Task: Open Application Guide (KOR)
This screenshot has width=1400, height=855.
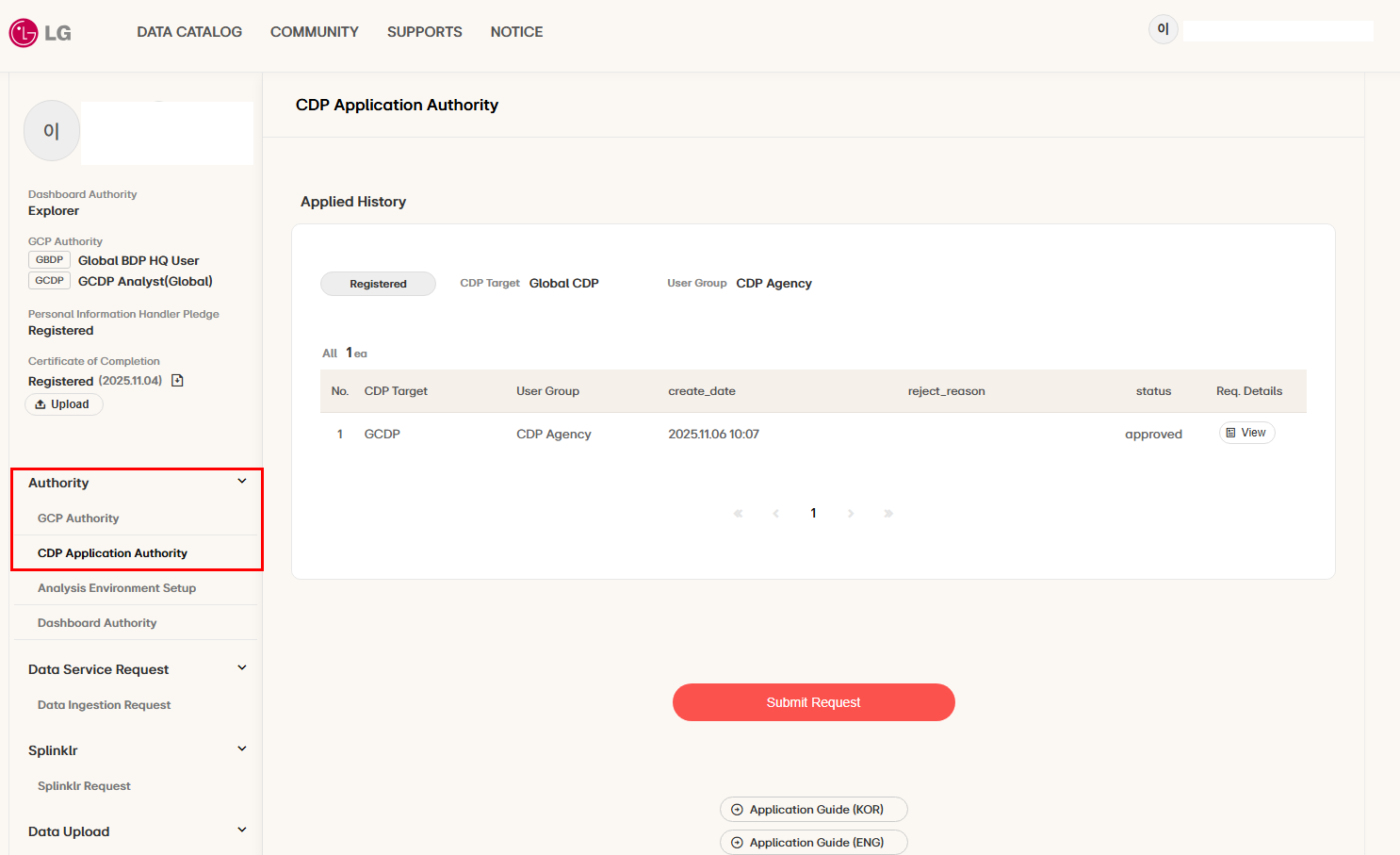Action: pyautogui.click(x=814, y=810)
